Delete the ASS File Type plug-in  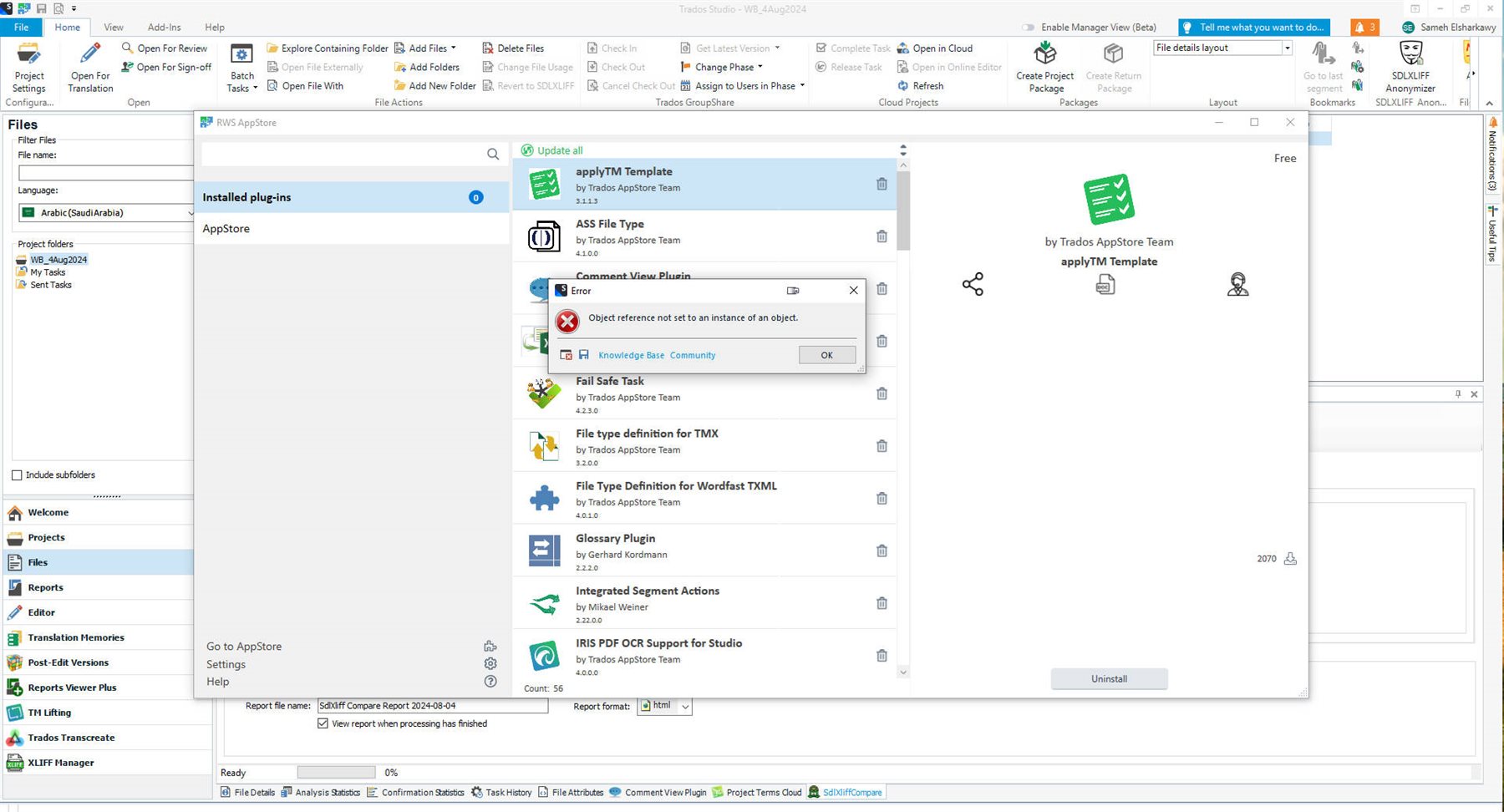882,236
